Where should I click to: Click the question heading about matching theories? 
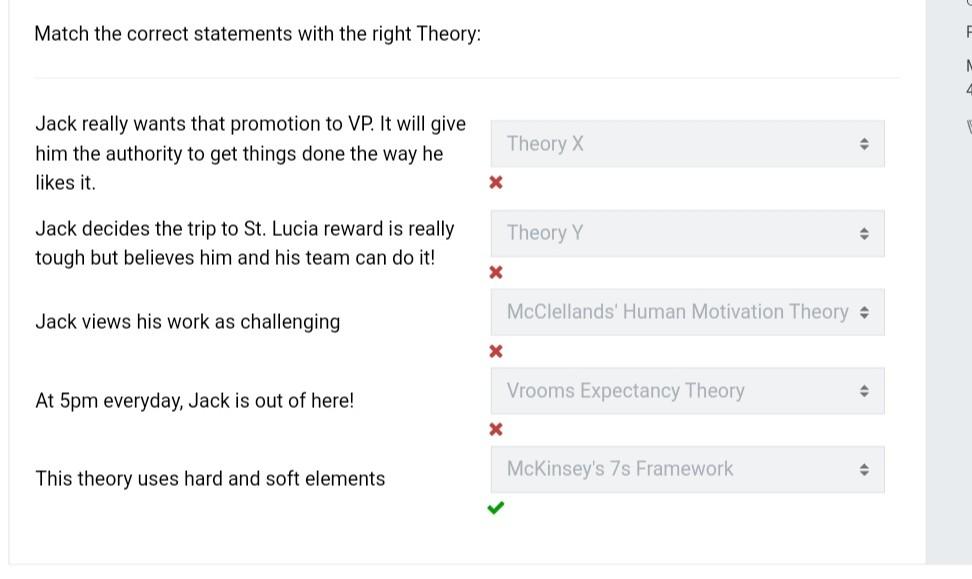tap(257, 33)
